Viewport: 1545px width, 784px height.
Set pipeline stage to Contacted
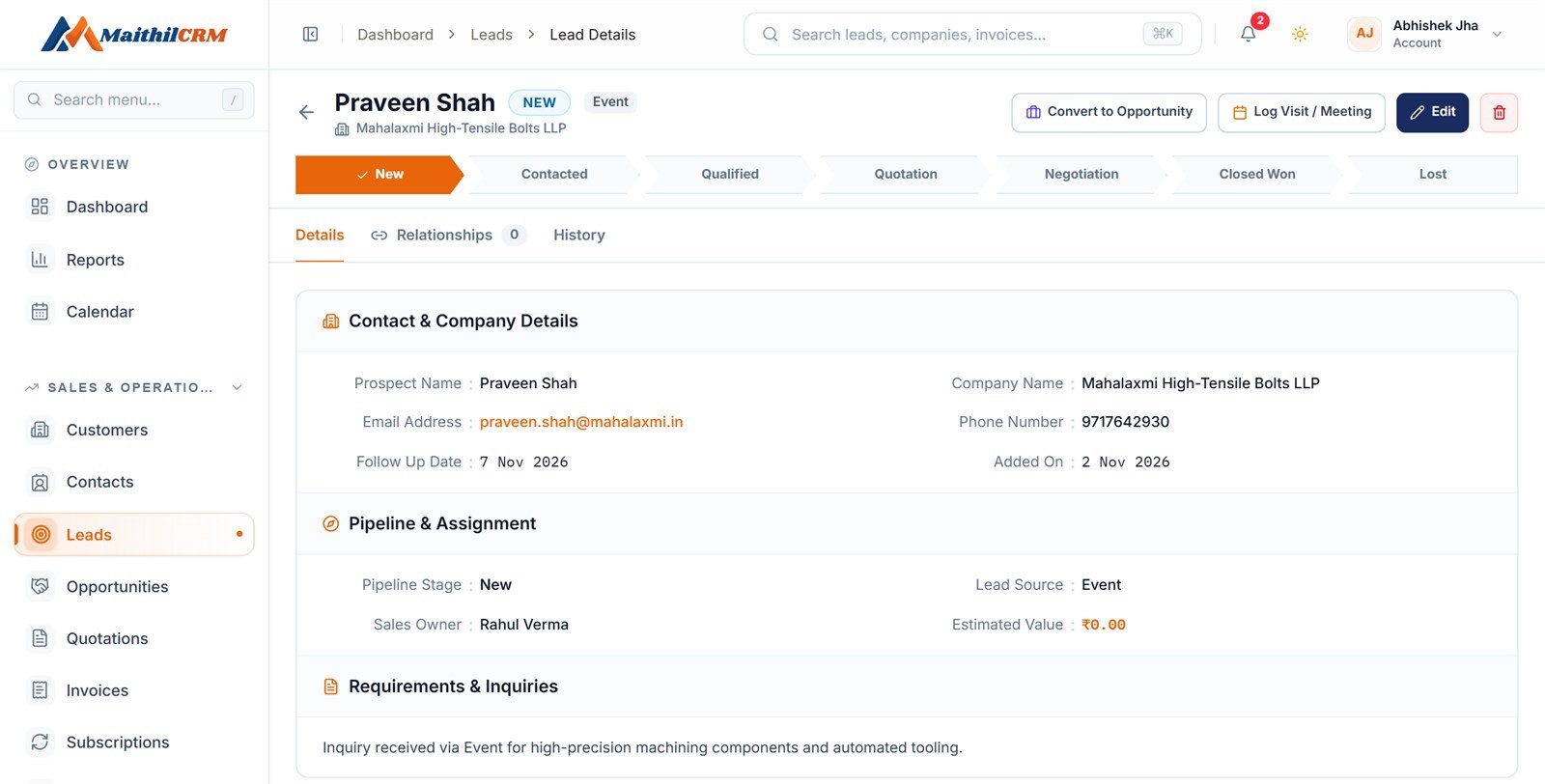click(x=554, y=175)
